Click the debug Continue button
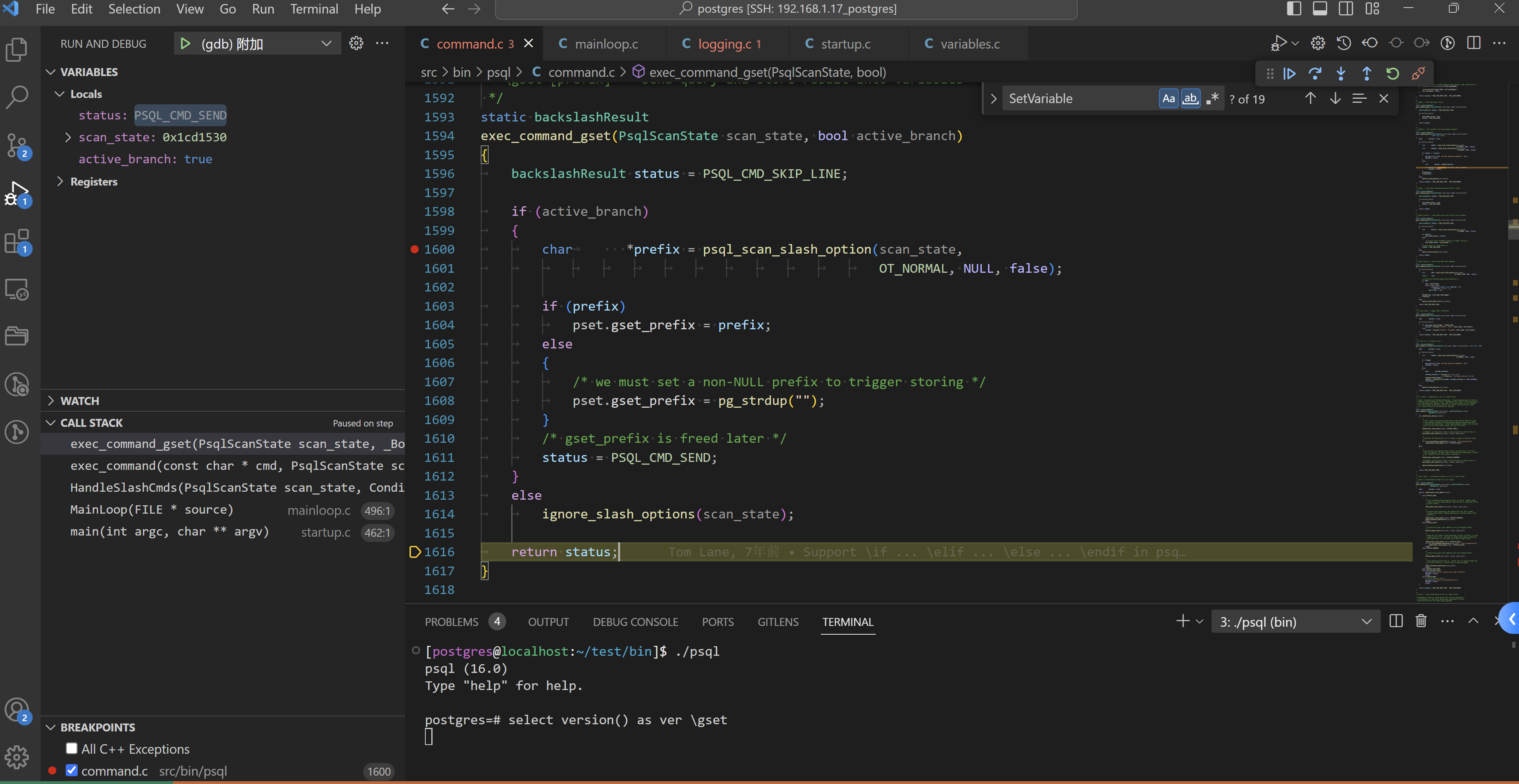The height and width of the screenshot is (784, 1519). tap(1290, 74)
